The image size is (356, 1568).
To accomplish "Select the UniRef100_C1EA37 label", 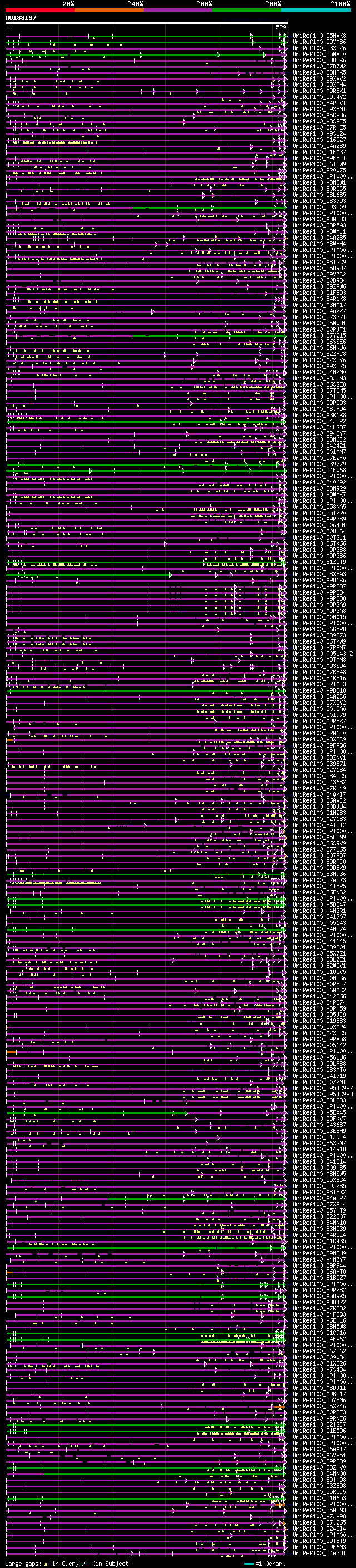I will coord(319,152).
